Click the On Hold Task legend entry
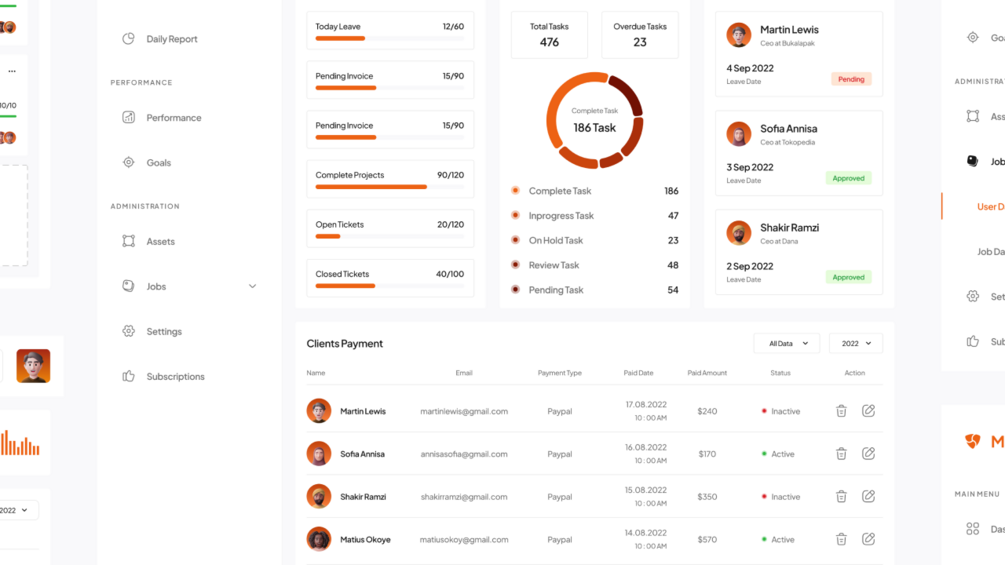The image size is (1005, 565). (594, 240)
